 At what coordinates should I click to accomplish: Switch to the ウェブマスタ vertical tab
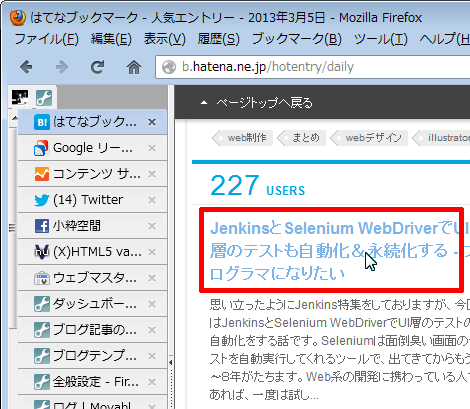tap(92, 278)
